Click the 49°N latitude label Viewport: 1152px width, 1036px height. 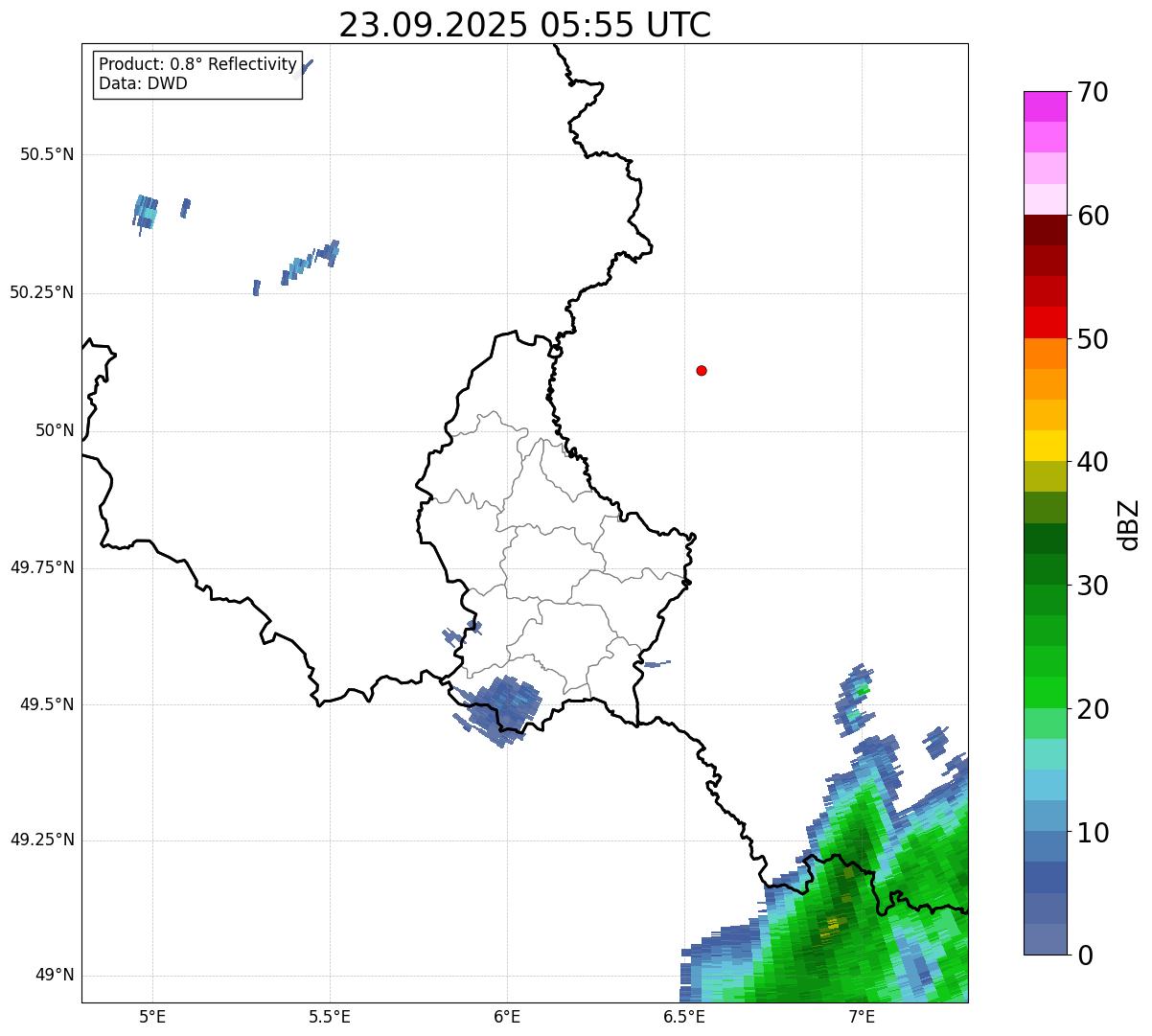(55, 976)
